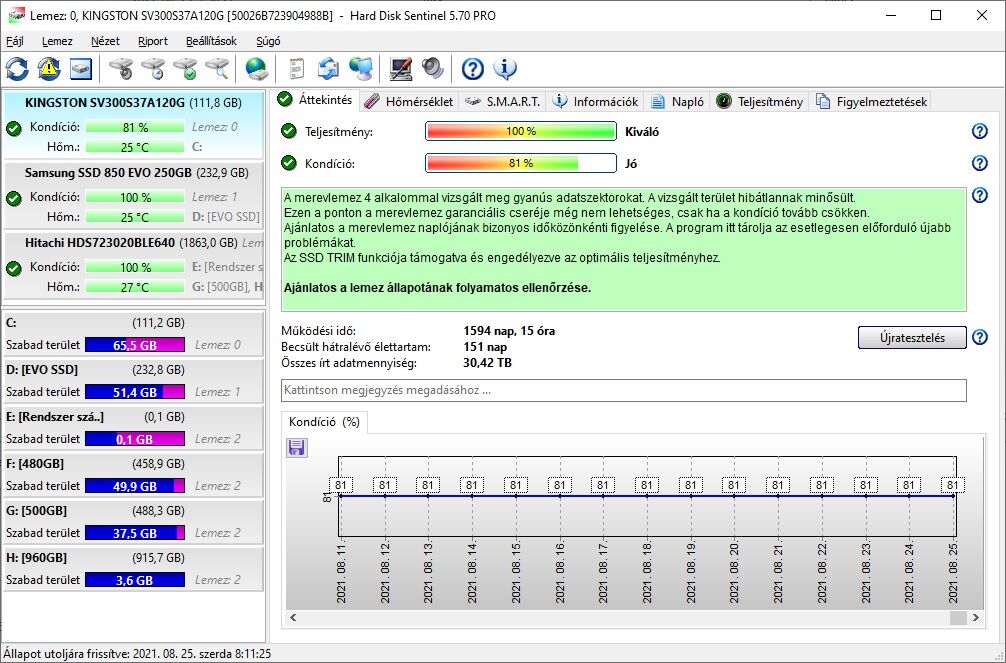
Task: Select the Hitachi HDS723020BLE640 disk entry
Action: point(133,265)
